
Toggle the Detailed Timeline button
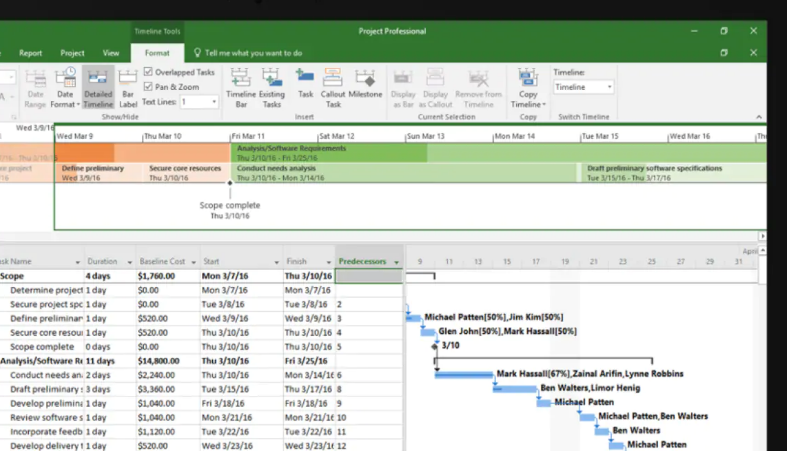pos(98,88)
